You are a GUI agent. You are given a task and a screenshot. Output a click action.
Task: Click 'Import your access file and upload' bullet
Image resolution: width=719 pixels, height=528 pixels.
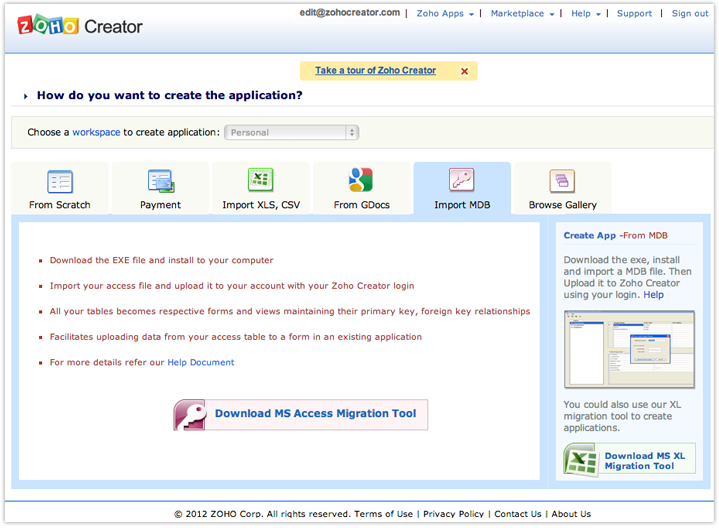tap(232, 286)
